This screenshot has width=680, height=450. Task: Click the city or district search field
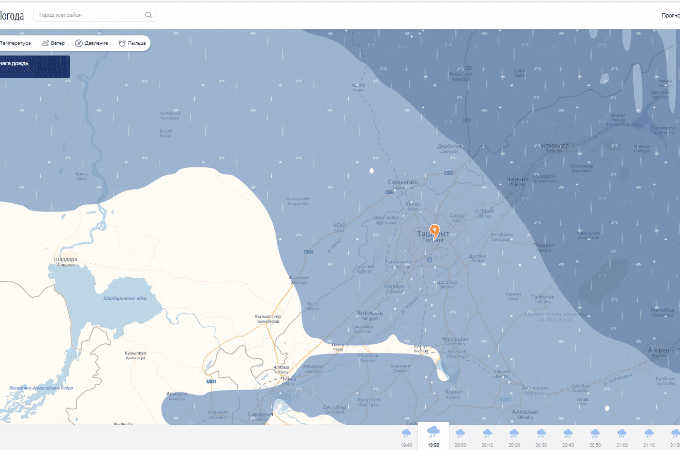pos(88,15)
